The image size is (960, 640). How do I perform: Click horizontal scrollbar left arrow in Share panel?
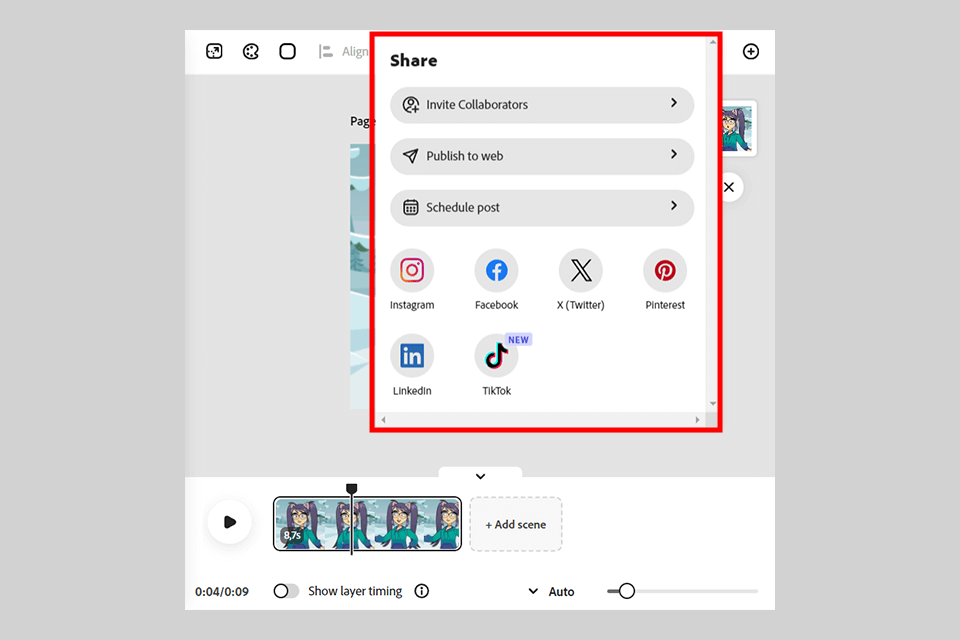(383, 420)
